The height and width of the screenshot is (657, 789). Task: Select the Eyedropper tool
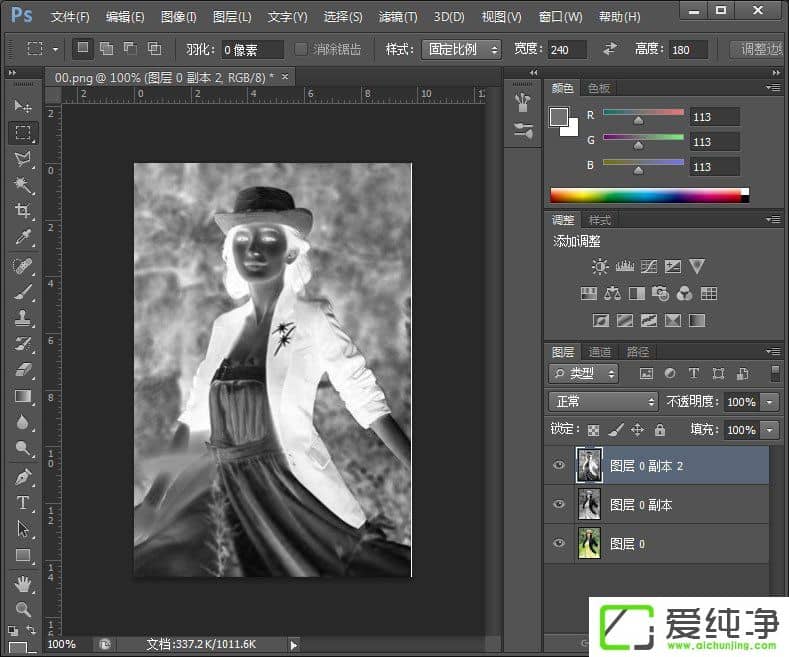pyautogui.click(x=23, y=237)
